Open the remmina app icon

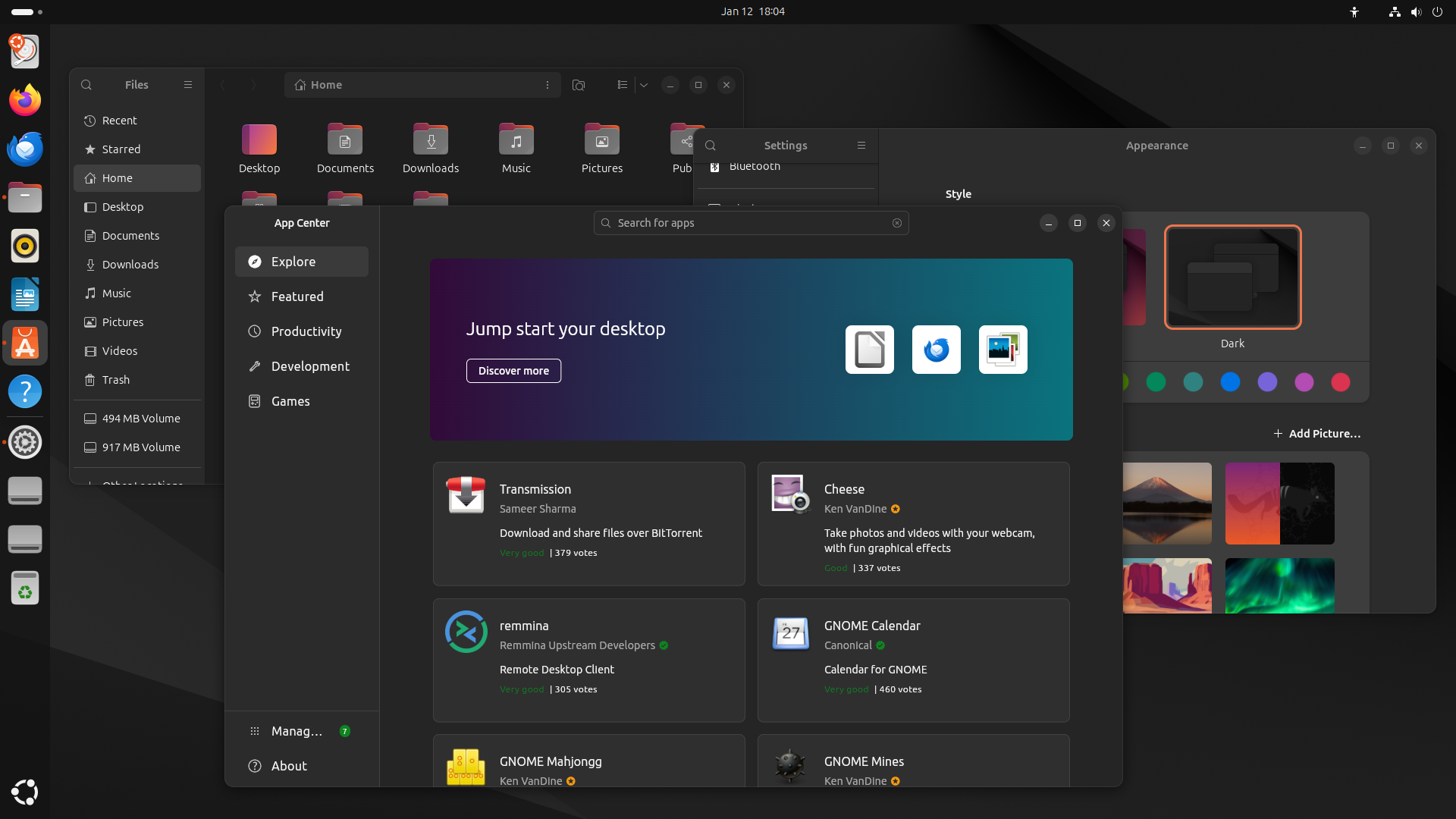(466, 632)
